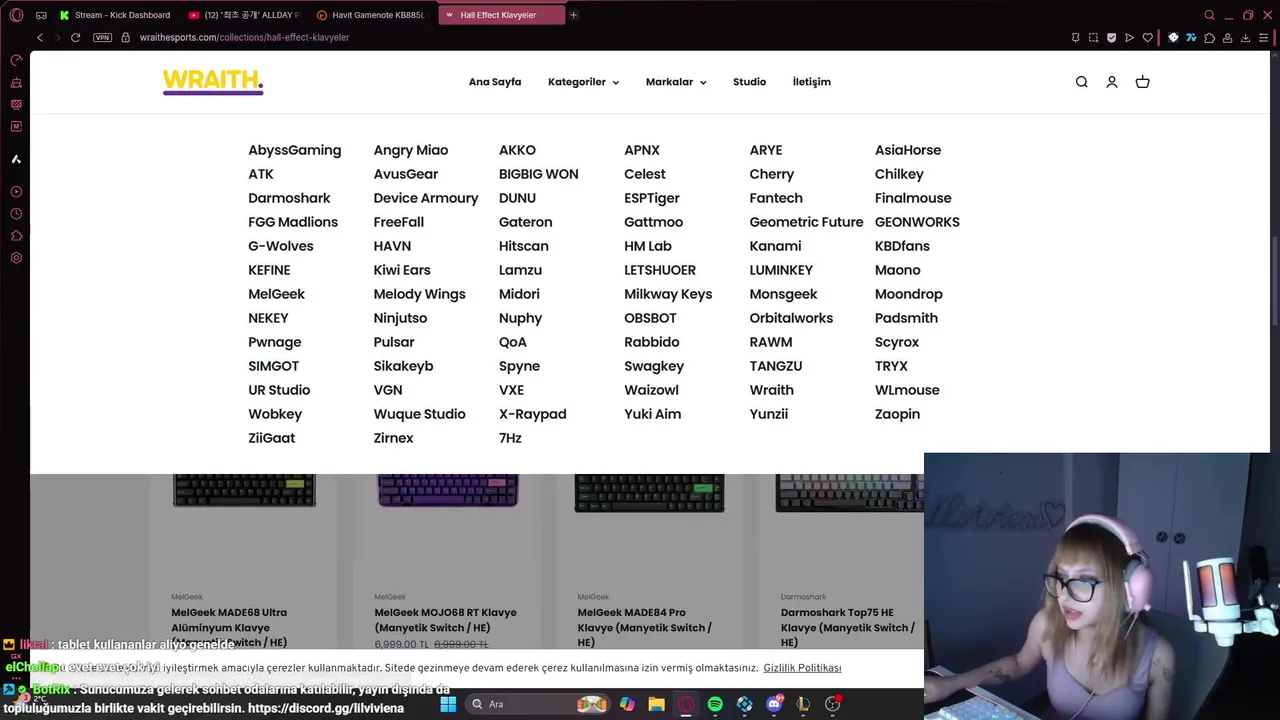Open the site search magnifier icon
This screenshot has height=720, width=1280.
point(1081,82)
